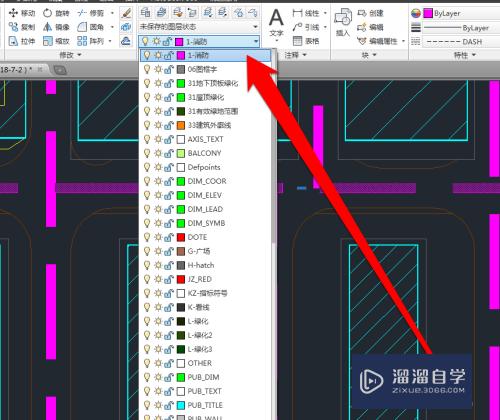Expand the Modify (修改) panel arrow
Screen dimensions: 500x420
(79, 55)
